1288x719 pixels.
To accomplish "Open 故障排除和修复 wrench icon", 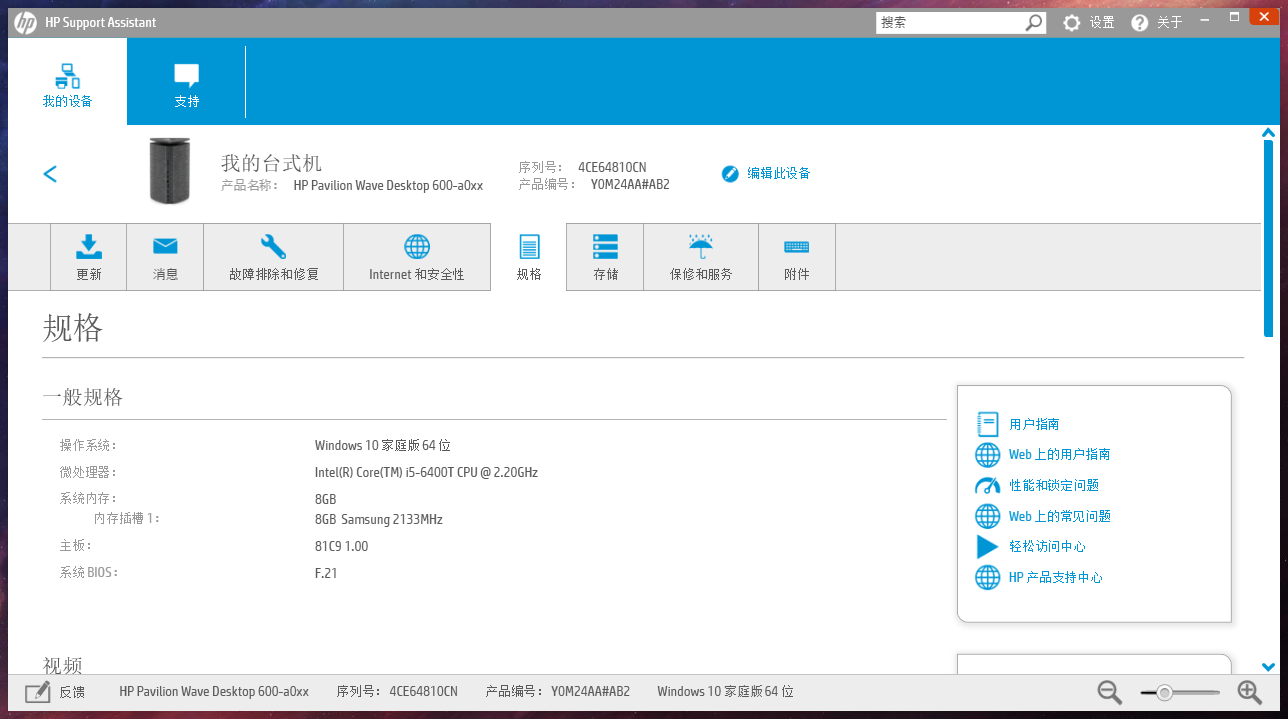I will 273,246.
